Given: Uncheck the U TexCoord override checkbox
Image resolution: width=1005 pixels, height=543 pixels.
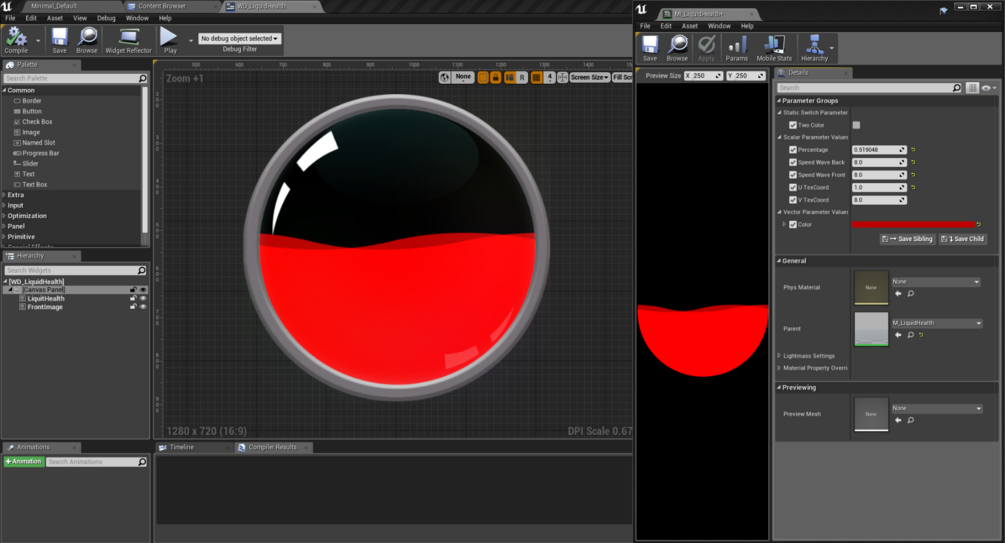Looking at the screenshot, I should coord(793,187).
